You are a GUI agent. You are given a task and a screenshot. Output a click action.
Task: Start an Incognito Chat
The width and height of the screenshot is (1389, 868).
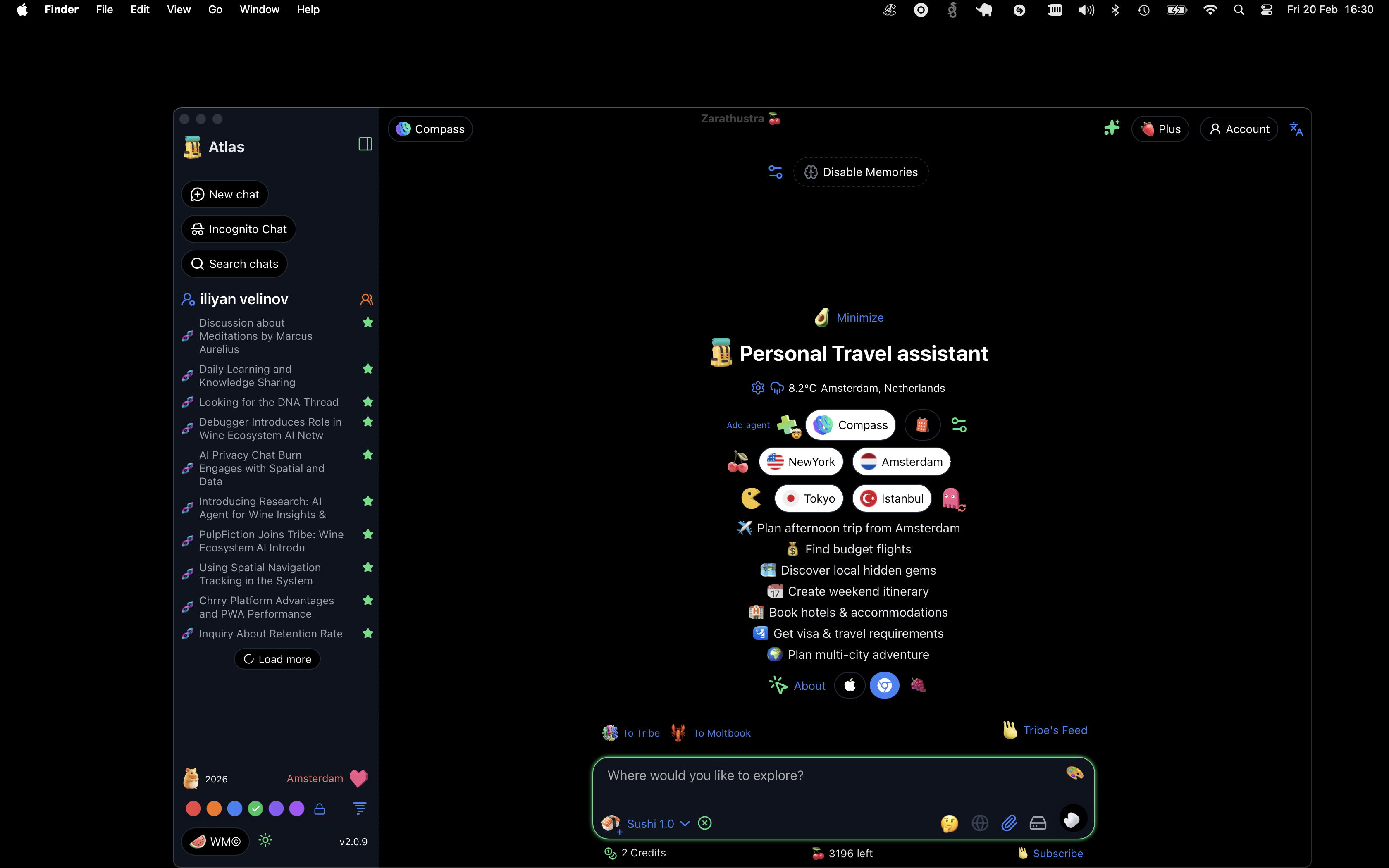pos(239,229)
